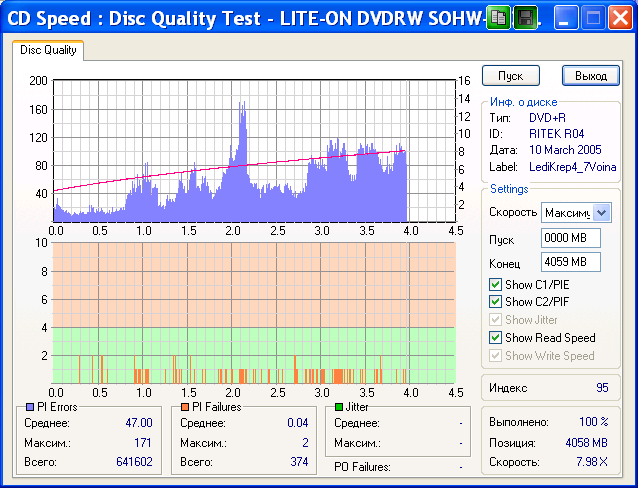Click the Конец end position field

570,262
